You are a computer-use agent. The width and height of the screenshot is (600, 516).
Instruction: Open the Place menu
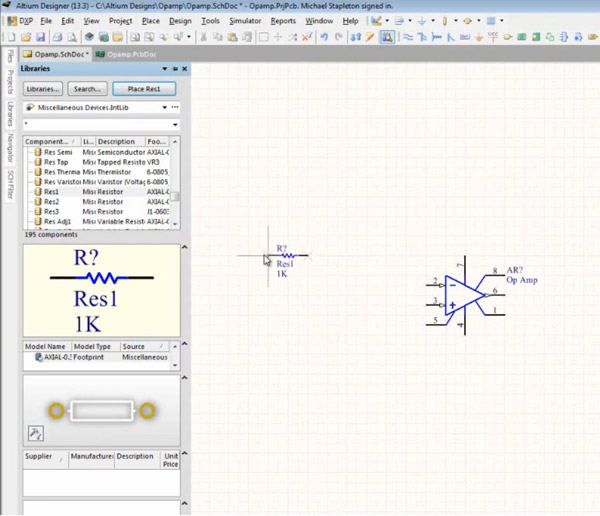150,21
